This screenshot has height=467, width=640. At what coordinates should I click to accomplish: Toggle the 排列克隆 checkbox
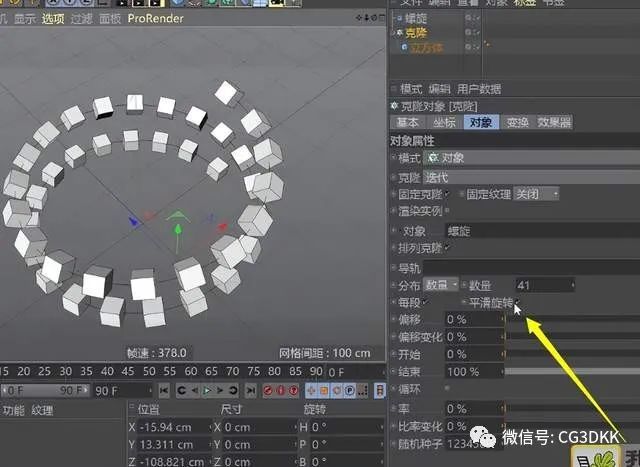pos(447,247)
